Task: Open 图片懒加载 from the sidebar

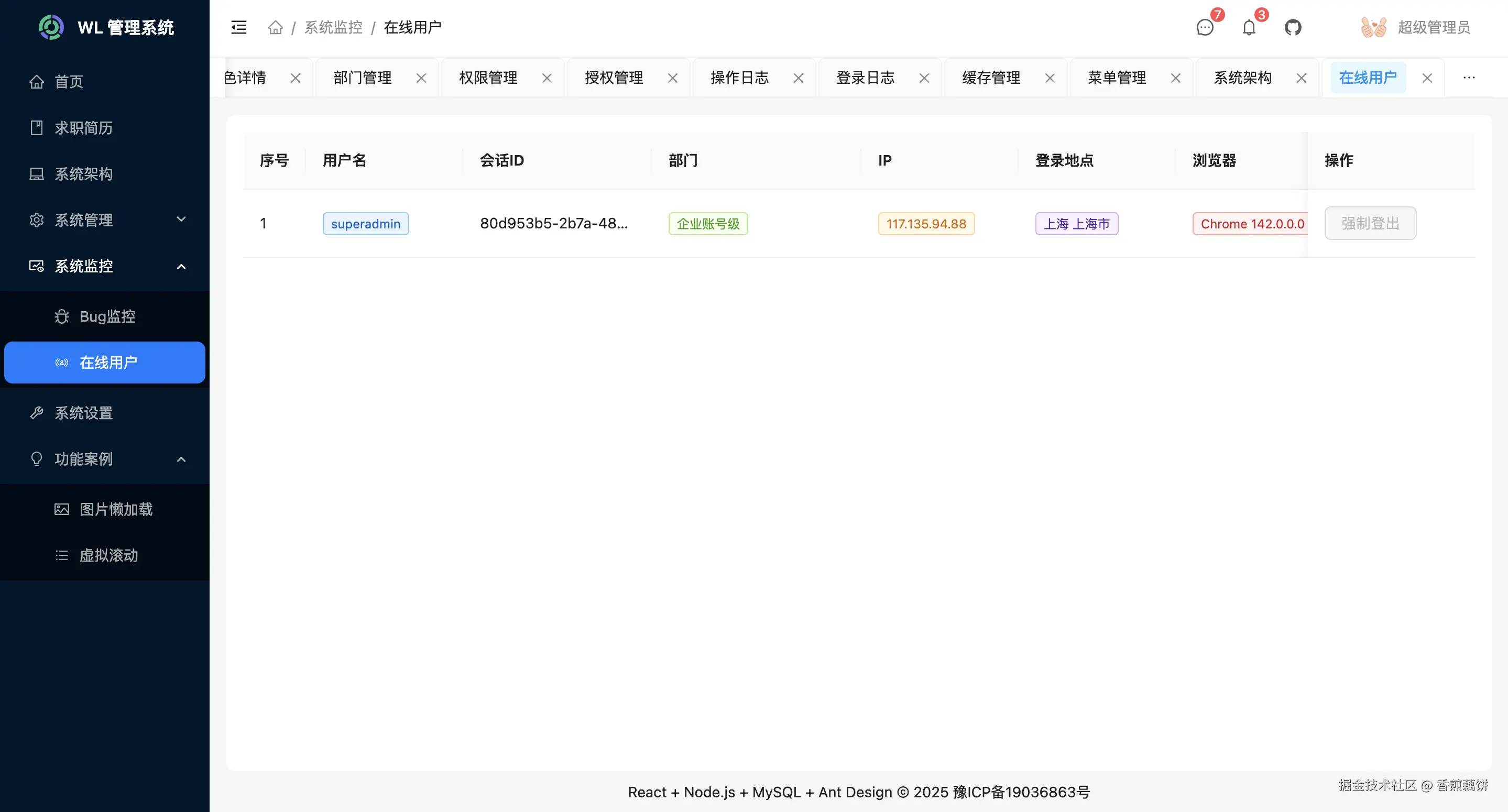Action: (x=104, y=509)
